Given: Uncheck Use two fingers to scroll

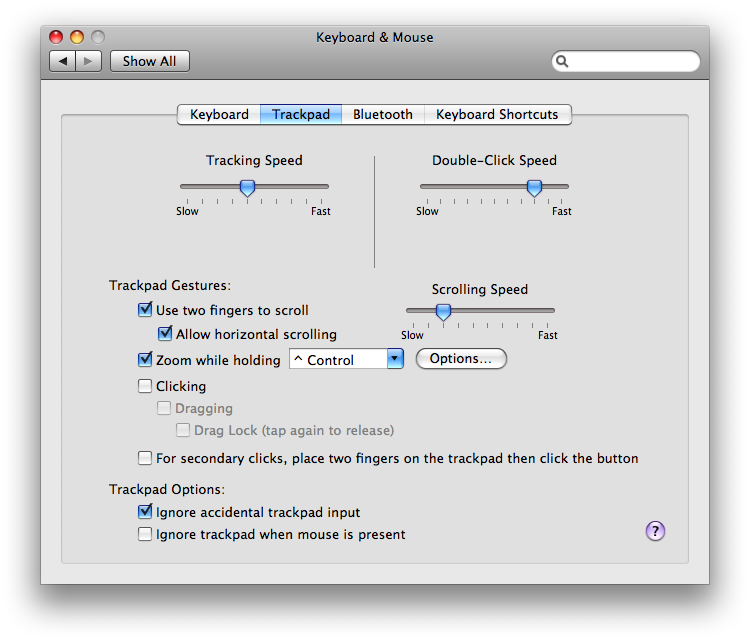Looking at the screenshot, I should [x=145, y=309].
